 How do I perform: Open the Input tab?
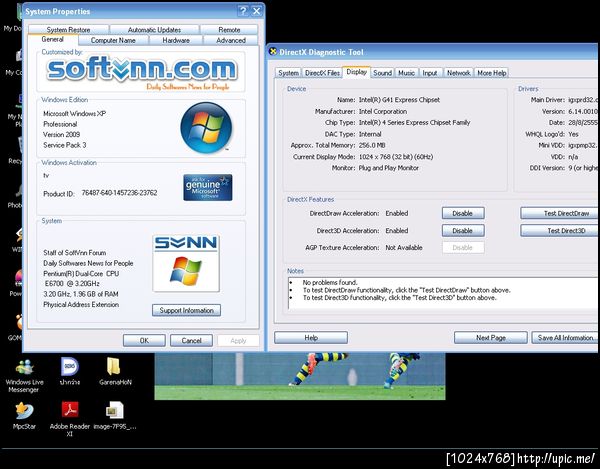(x=430, y=73)
